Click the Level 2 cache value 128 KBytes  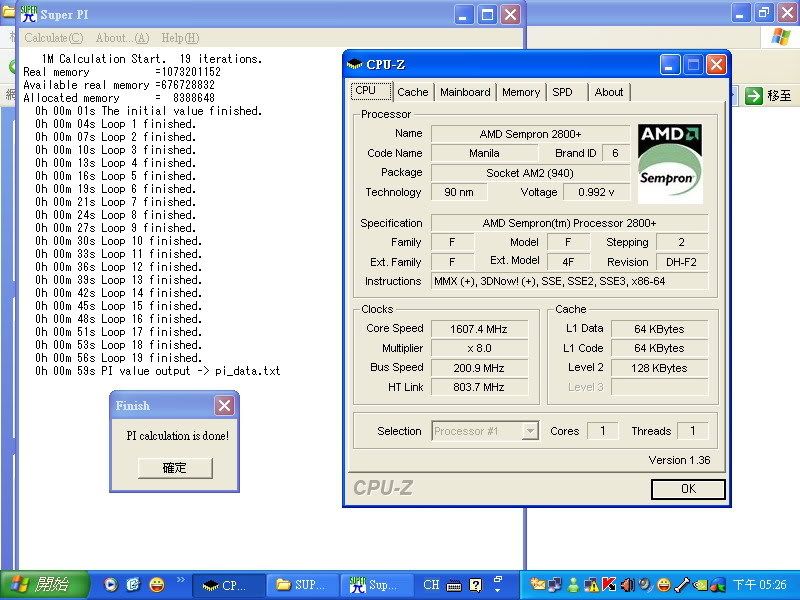tap(659, 368)
